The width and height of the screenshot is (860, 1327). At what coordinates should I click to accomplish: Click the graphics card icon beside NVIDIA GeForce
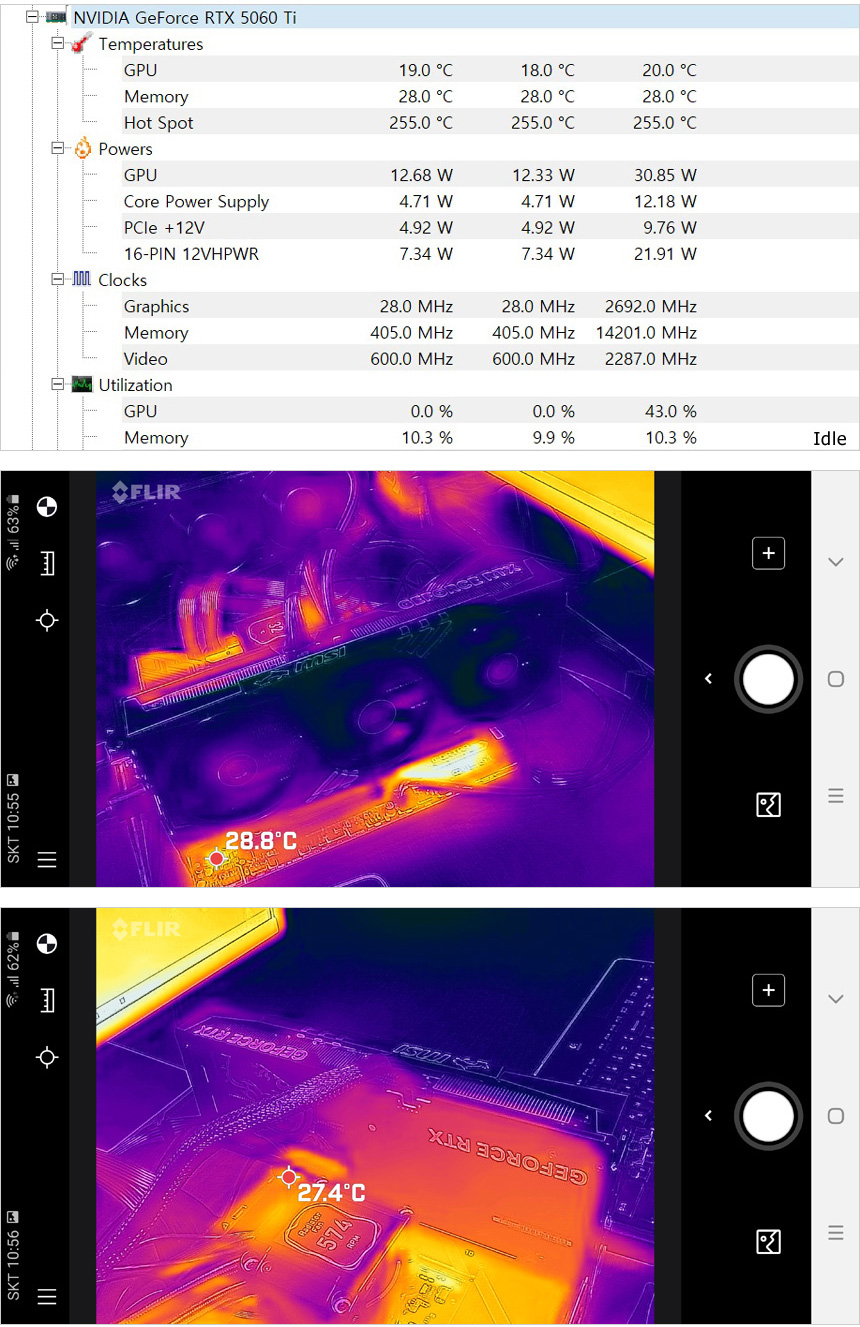click(x=56, y=18)
